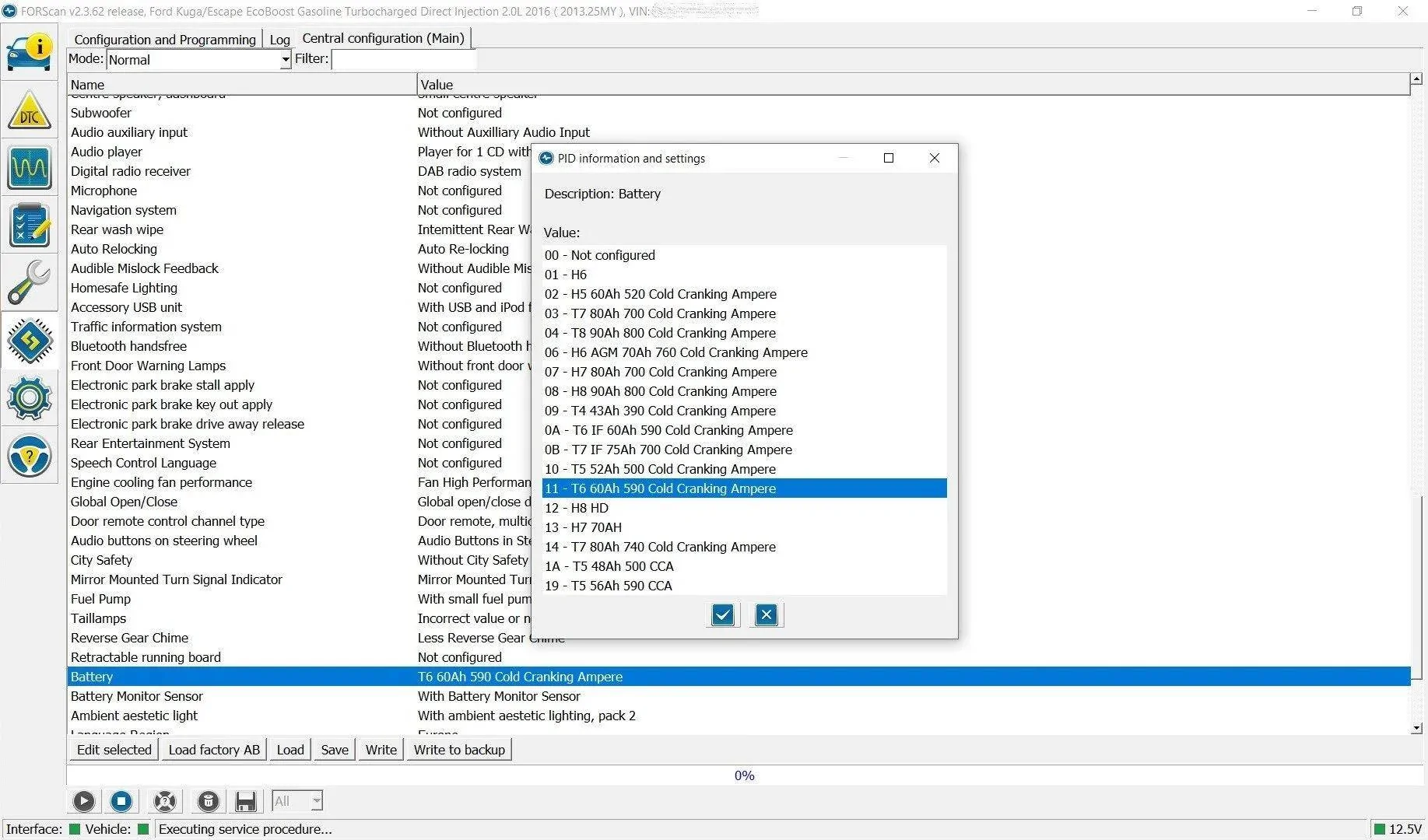Click the Load factory AB button
Viewport: 1428px width, 840px height.
point(214,750)
